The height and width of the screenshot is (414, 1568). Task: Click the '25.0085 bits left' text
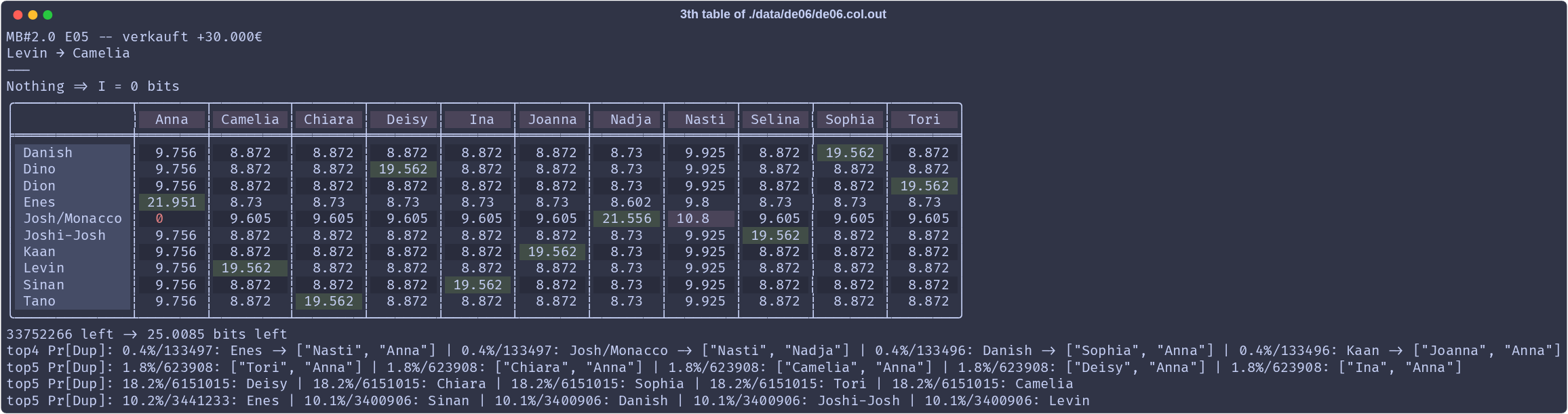217,334
